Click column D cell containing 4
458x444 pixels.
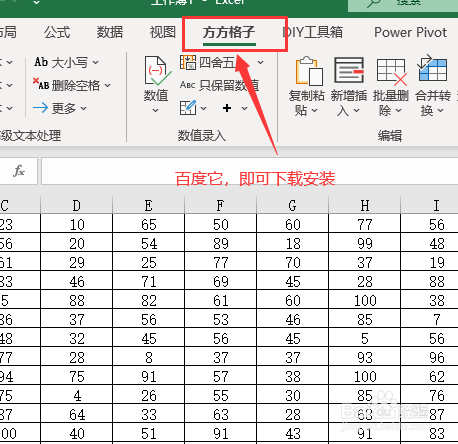(x=77, y=395)
